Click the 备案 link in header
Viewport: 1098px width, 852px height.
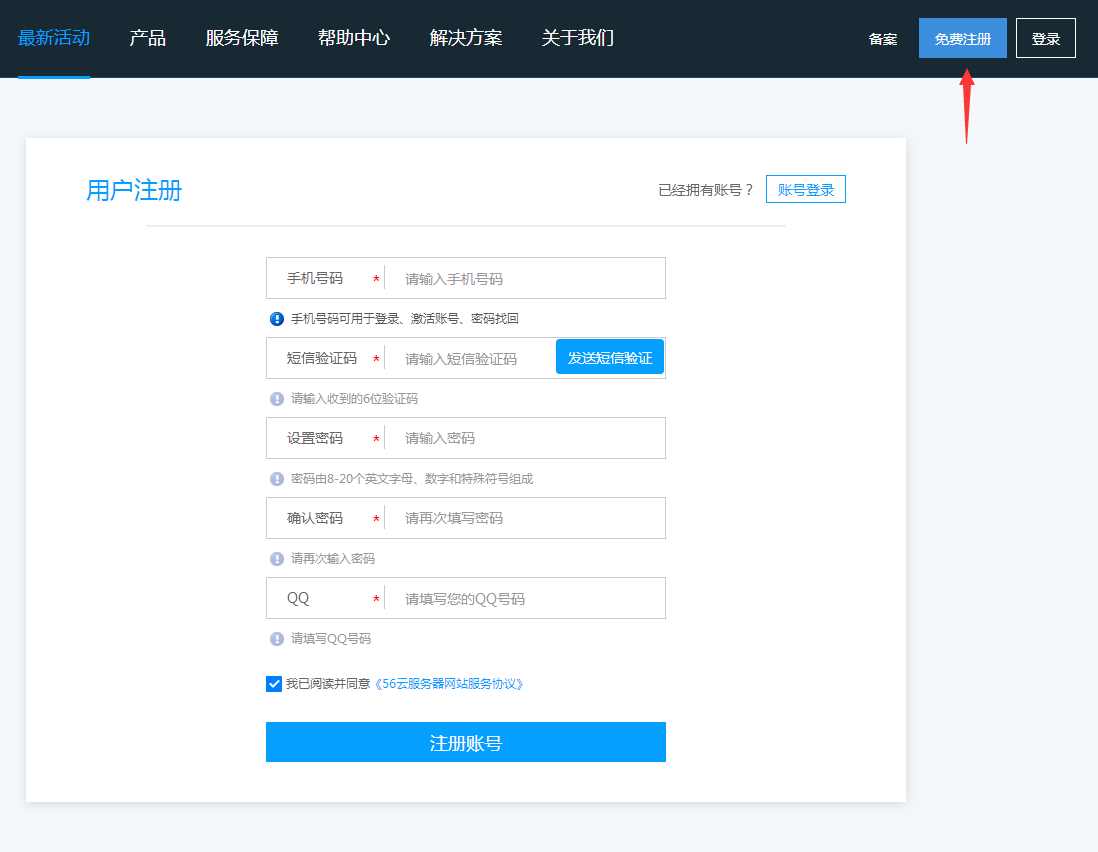click(x=883, y=39)
